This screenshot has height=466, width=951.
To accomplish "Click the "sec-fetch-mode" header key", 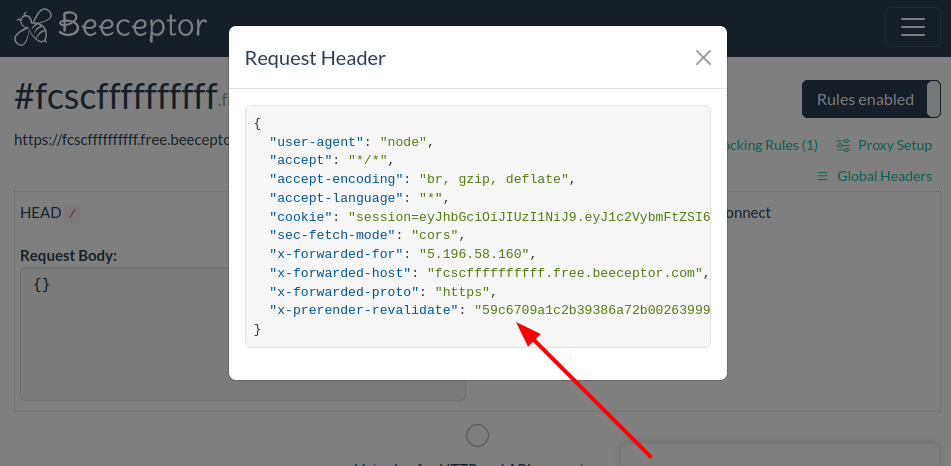I will click(332, 235).
